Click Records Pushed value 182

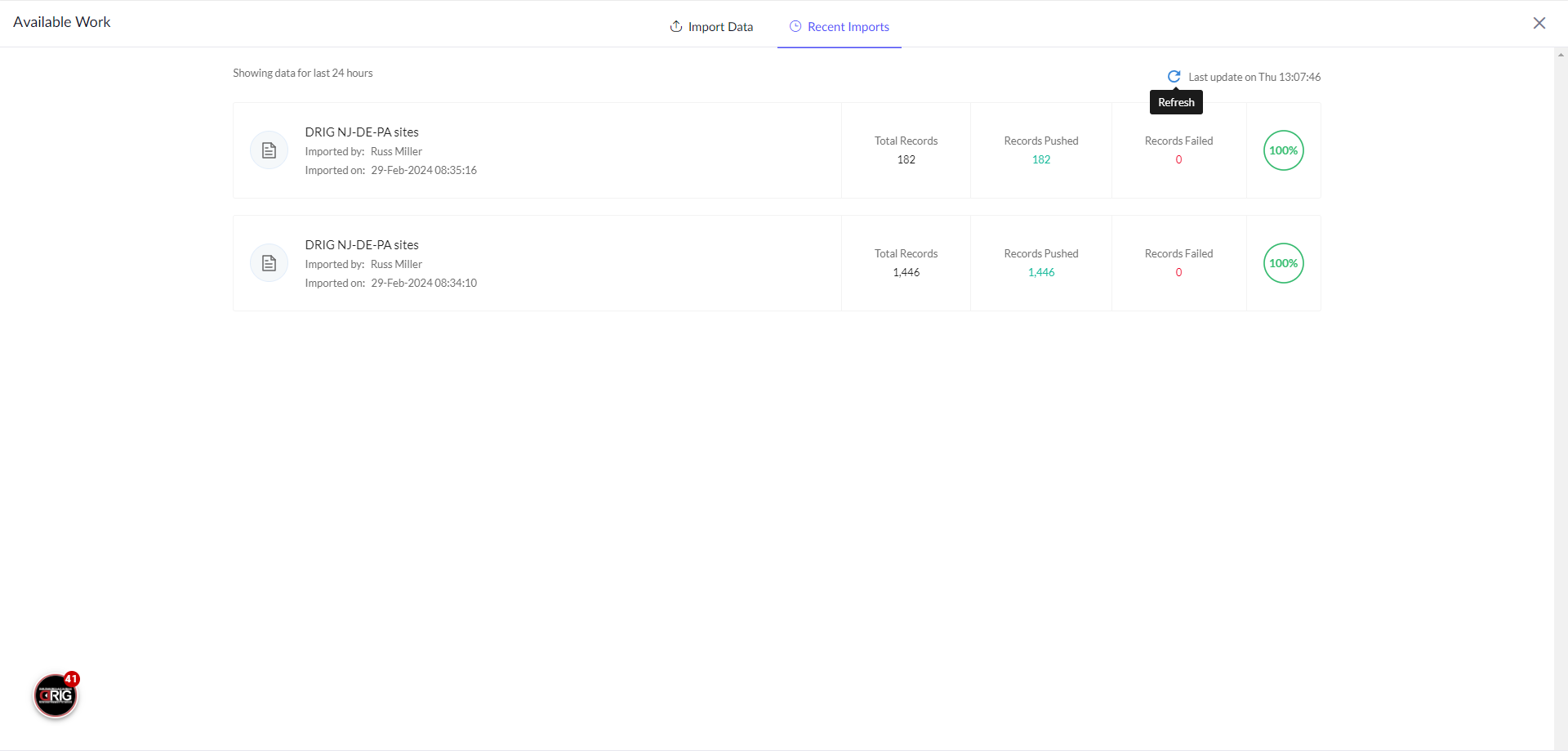[1041, 159]
